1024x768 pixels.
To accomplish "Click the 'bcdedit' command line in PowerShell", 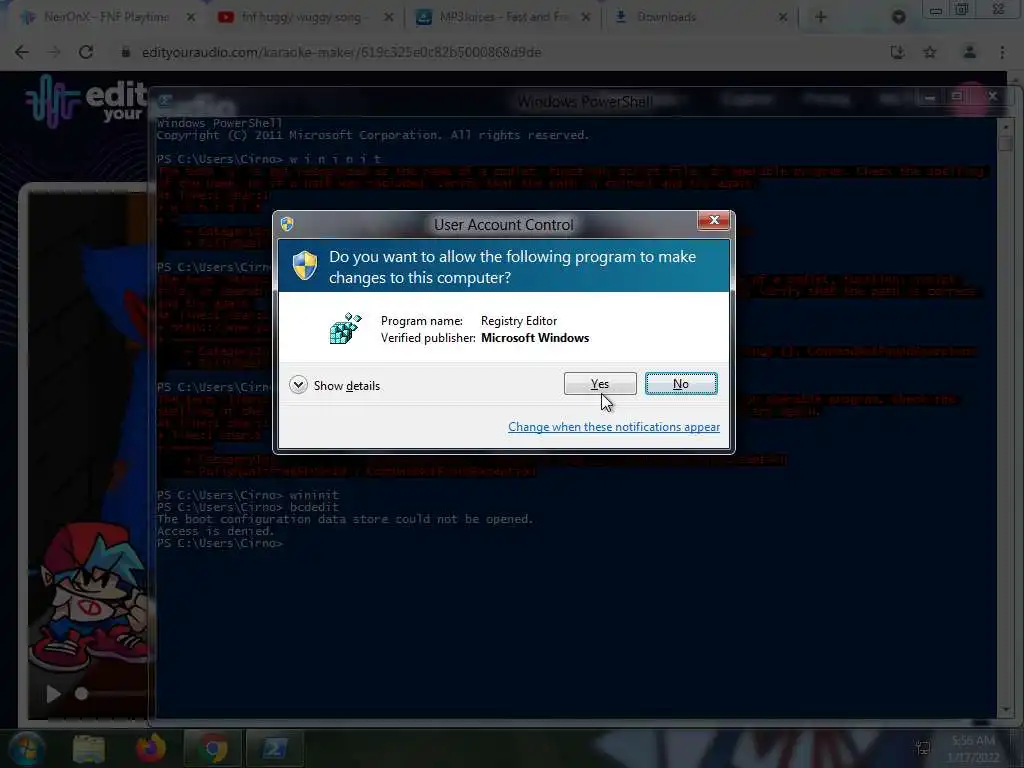I will click(248, 507).
